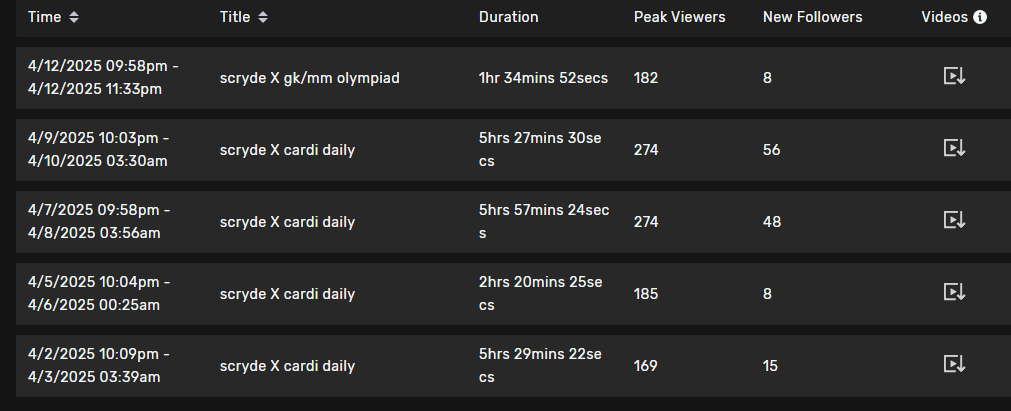Click the 56 new followers value

(x=771, y=150)
